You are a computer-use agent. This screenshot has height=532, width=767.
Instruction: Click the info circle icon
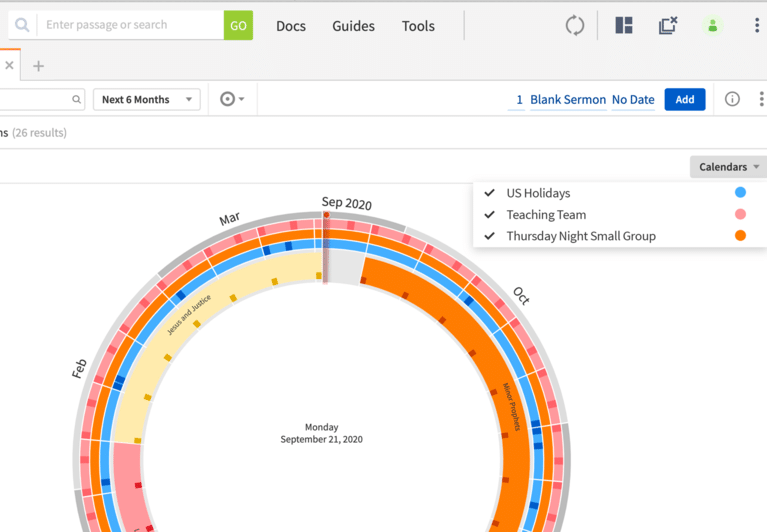(x=732, y=99)
